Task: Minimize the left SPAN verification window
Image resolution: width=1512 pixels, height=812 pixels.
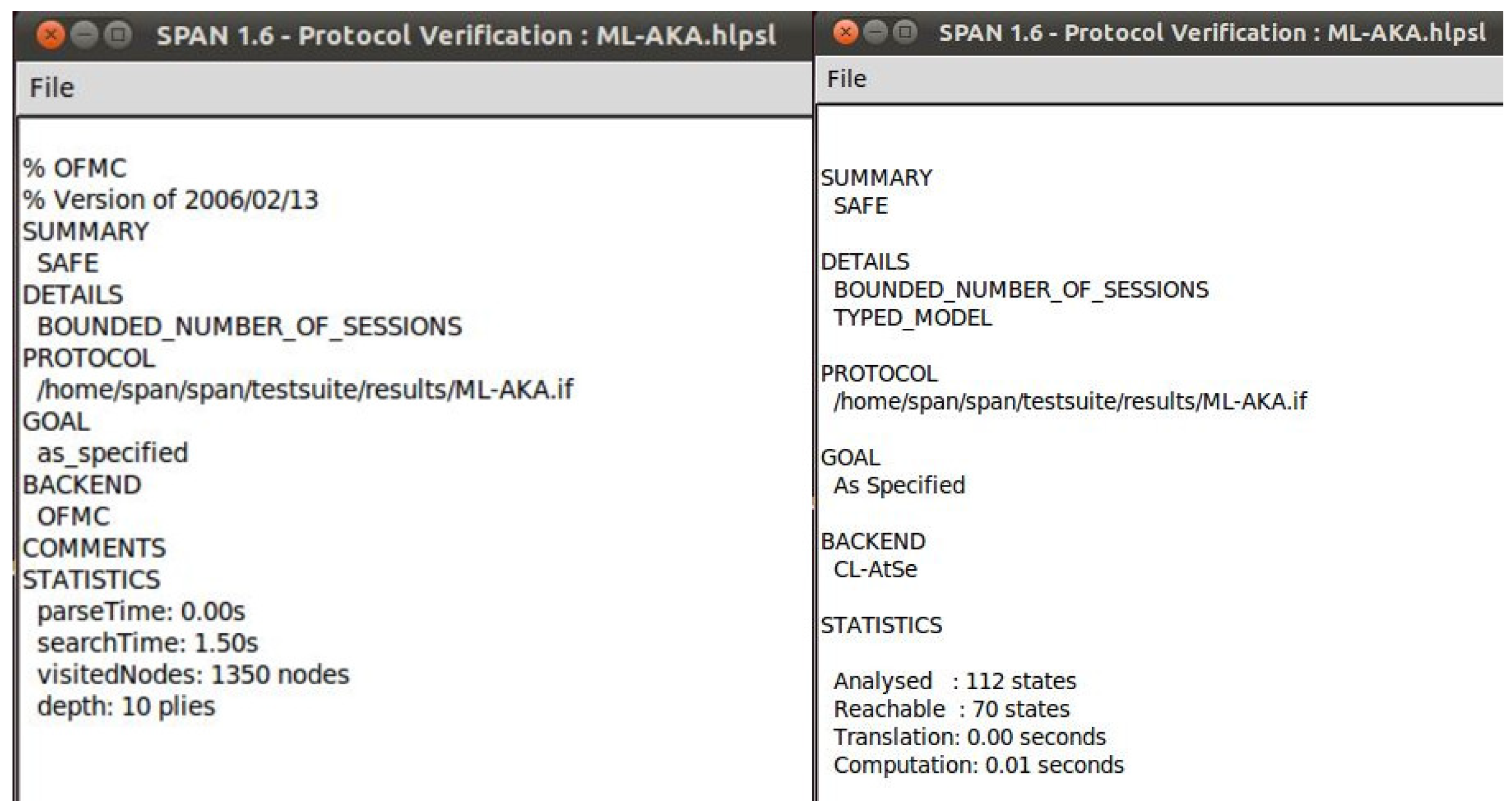Action: pos(84,35)
